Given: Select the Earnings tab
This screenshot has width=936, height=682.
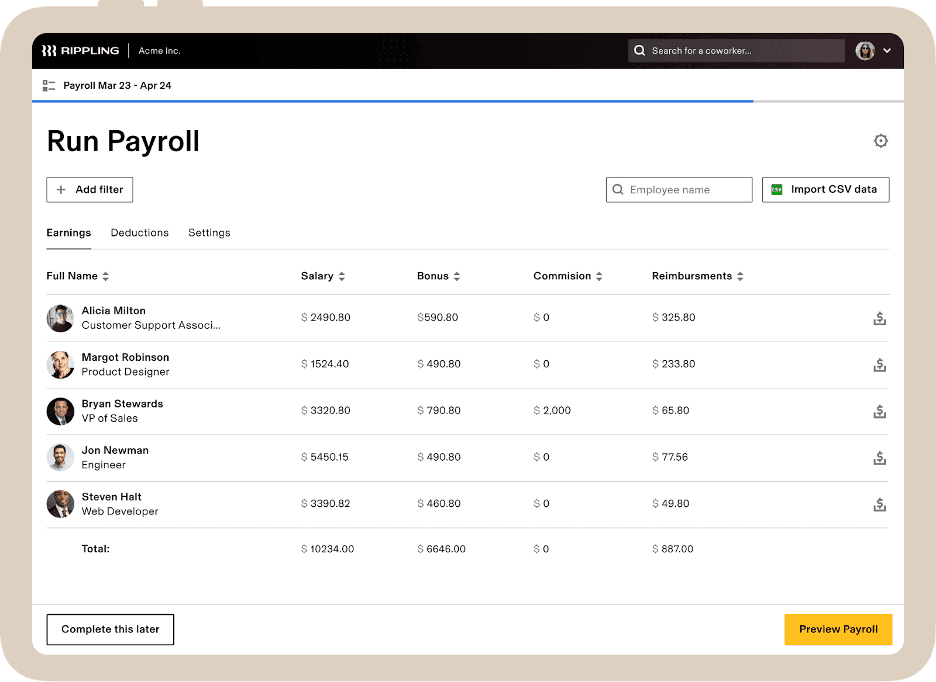Looking at the screenshot, I should 68,232.
